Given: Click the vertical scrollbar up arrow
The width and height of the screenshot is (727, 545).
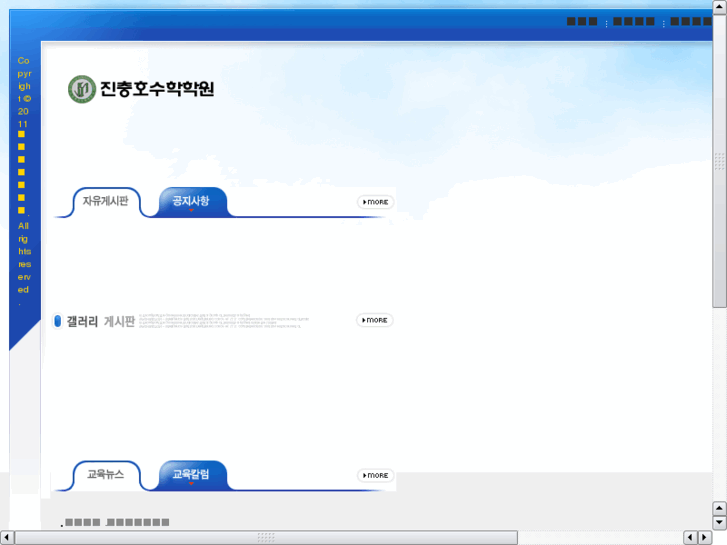Looking at the screenshot, I should [x=719, y=7].
